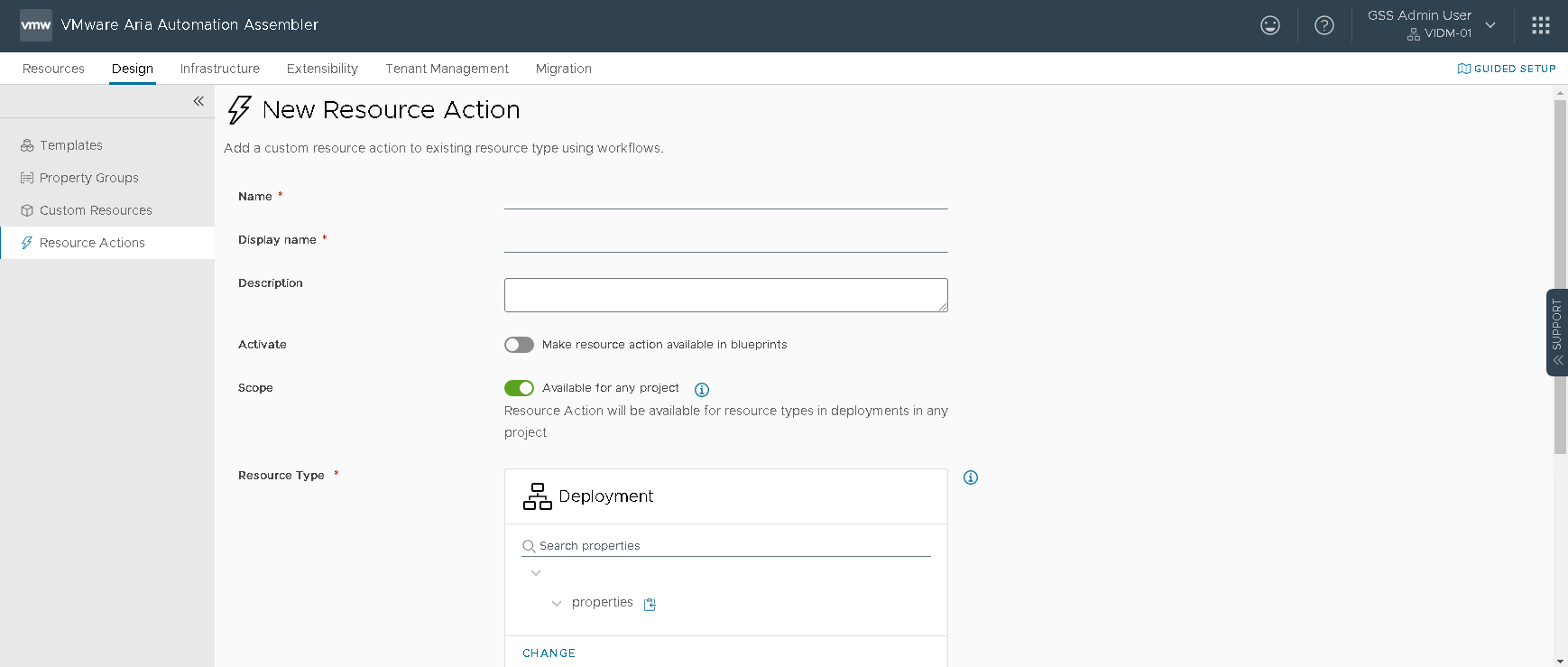Click the Resource Type info icon
The width and height of the screenshot is (1568, 667).
(970, 477)
